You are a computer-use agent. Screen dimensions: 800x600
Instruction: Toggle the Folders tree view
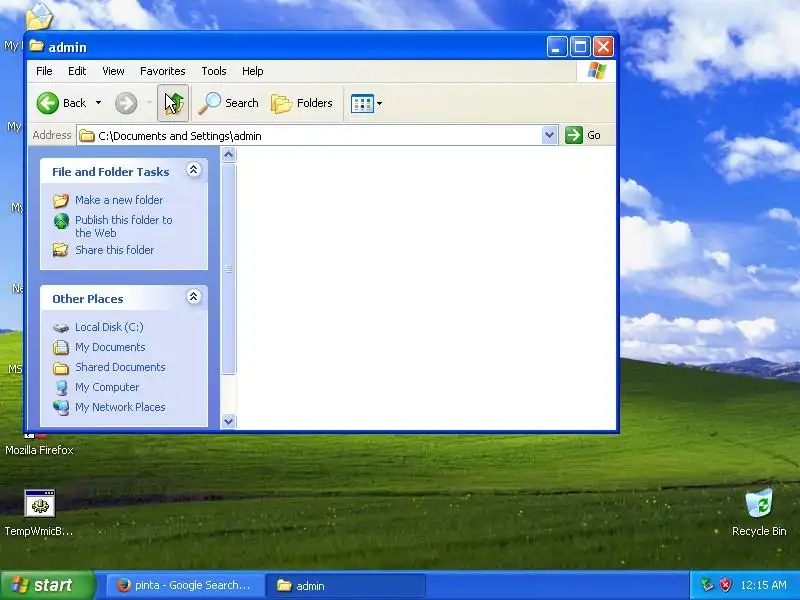[x=302, y=103]
